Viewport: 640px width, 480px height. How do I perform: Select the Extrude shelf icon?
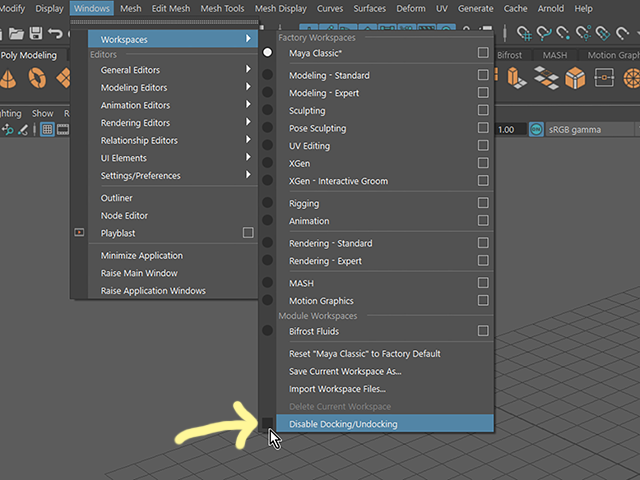click(x=516, y=78)
